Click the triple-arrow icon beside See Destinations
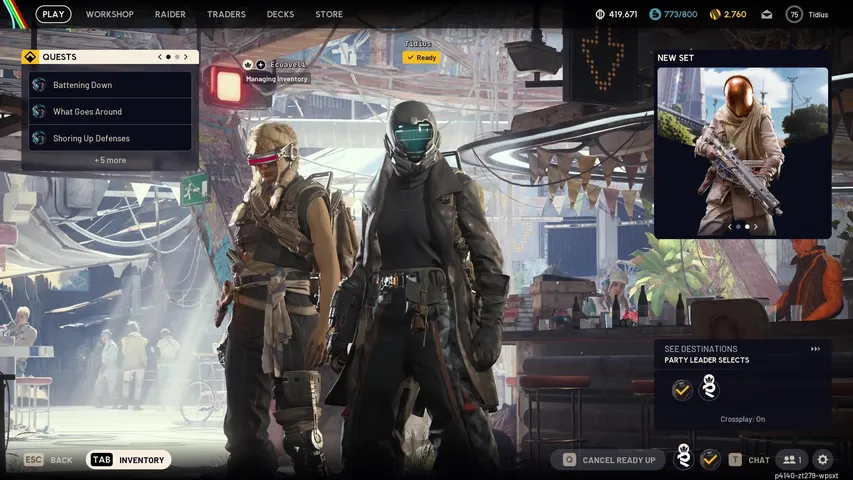This screenshot has width=853, height=480. click(x=815, y=349)
